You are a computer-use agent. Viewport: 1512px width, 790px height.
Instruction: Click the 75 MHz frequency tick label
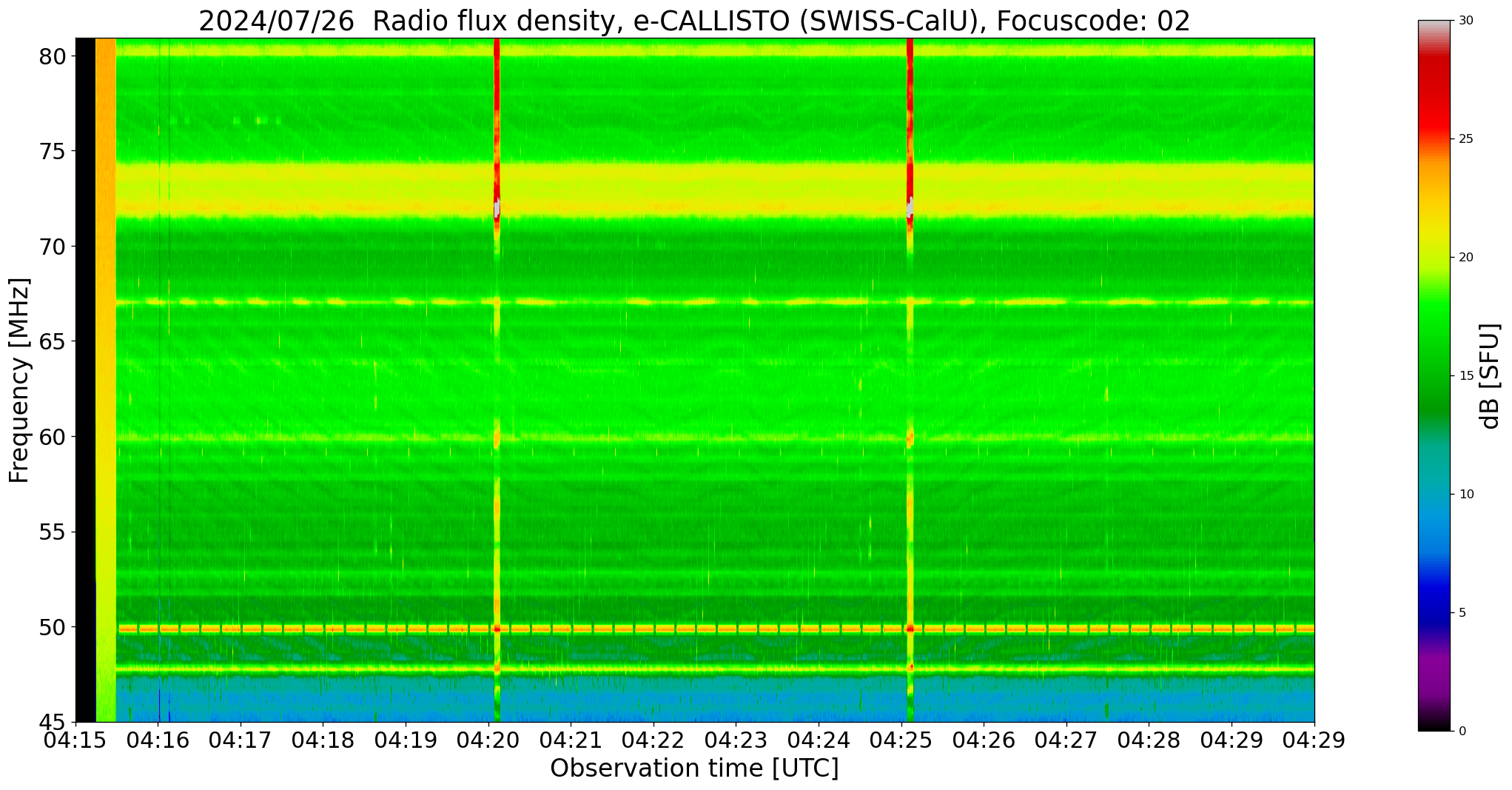coord(52,152)
